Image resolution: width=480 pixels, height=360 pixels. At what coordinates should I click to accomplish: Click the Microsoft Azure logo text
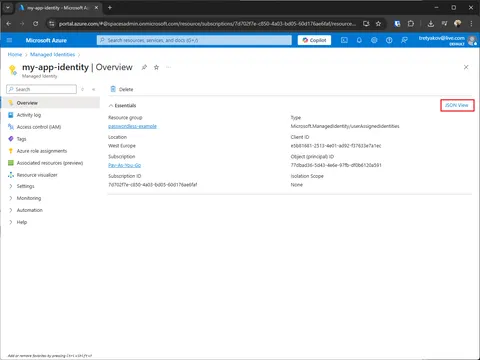[x=46, y=40]
